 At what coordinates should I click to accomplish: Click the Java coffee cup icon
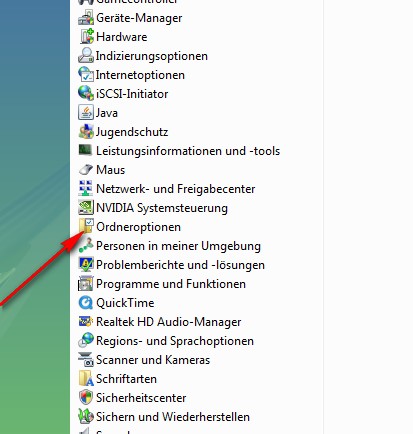86,113
